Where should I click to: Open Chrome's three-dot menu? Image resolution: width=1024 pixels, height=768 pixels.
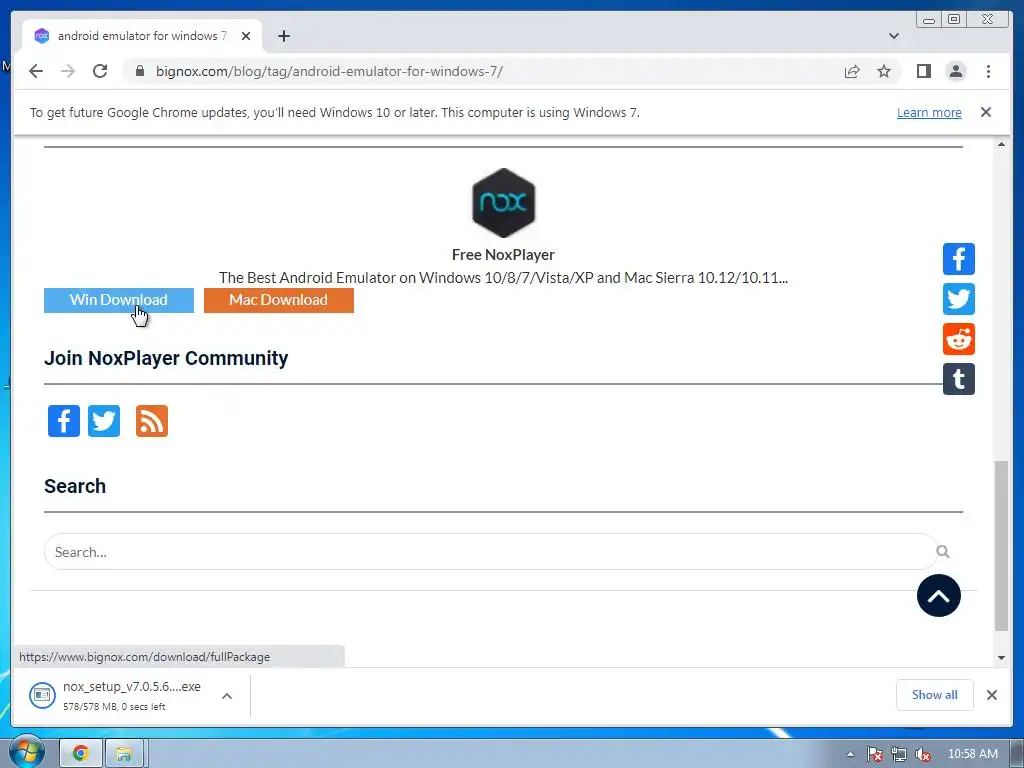[x=988, y=71]
